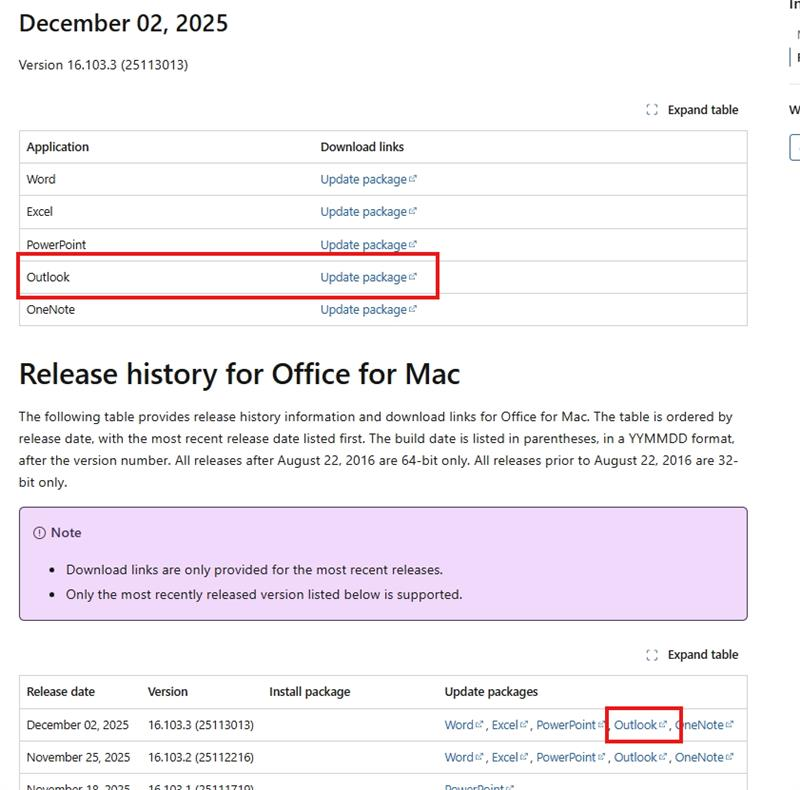Image resolution: width=800 pixels, height=790 pixels.
Task: Select the "16.103.3 (25113013)" version cell
Action: [x=201, y=725]
